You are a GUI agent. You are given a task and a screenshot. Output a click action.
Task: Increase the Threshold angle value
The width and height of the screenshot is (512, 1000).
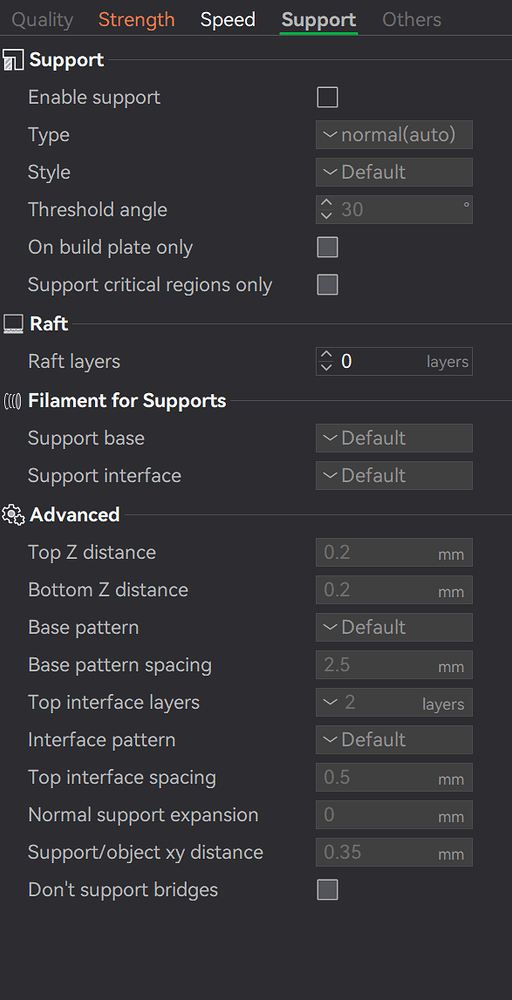(327, 203)
